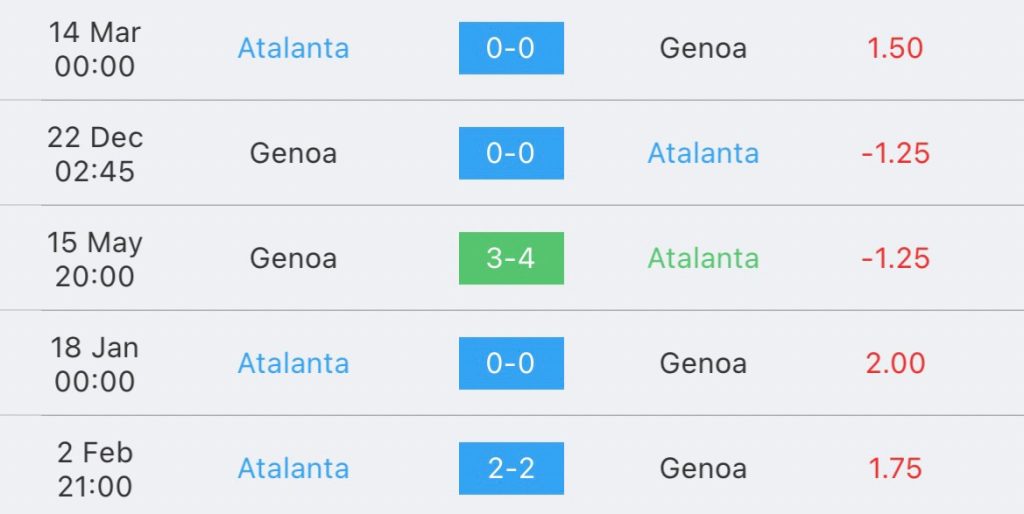Image resolution: width=1024 pixels, height=514 pixels.
Task: Select Atalanta in the 14 Mar match
Action: coord(293,48)
